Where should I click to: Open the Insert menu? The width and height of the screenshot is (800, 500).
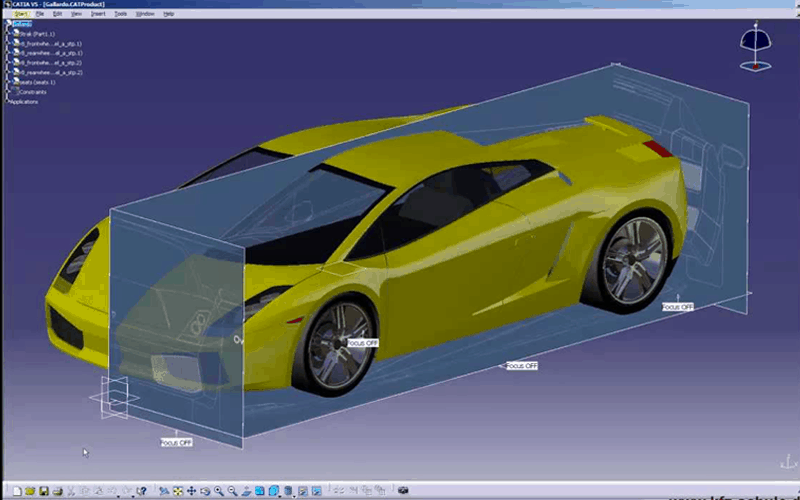click(x=98, y=14)
